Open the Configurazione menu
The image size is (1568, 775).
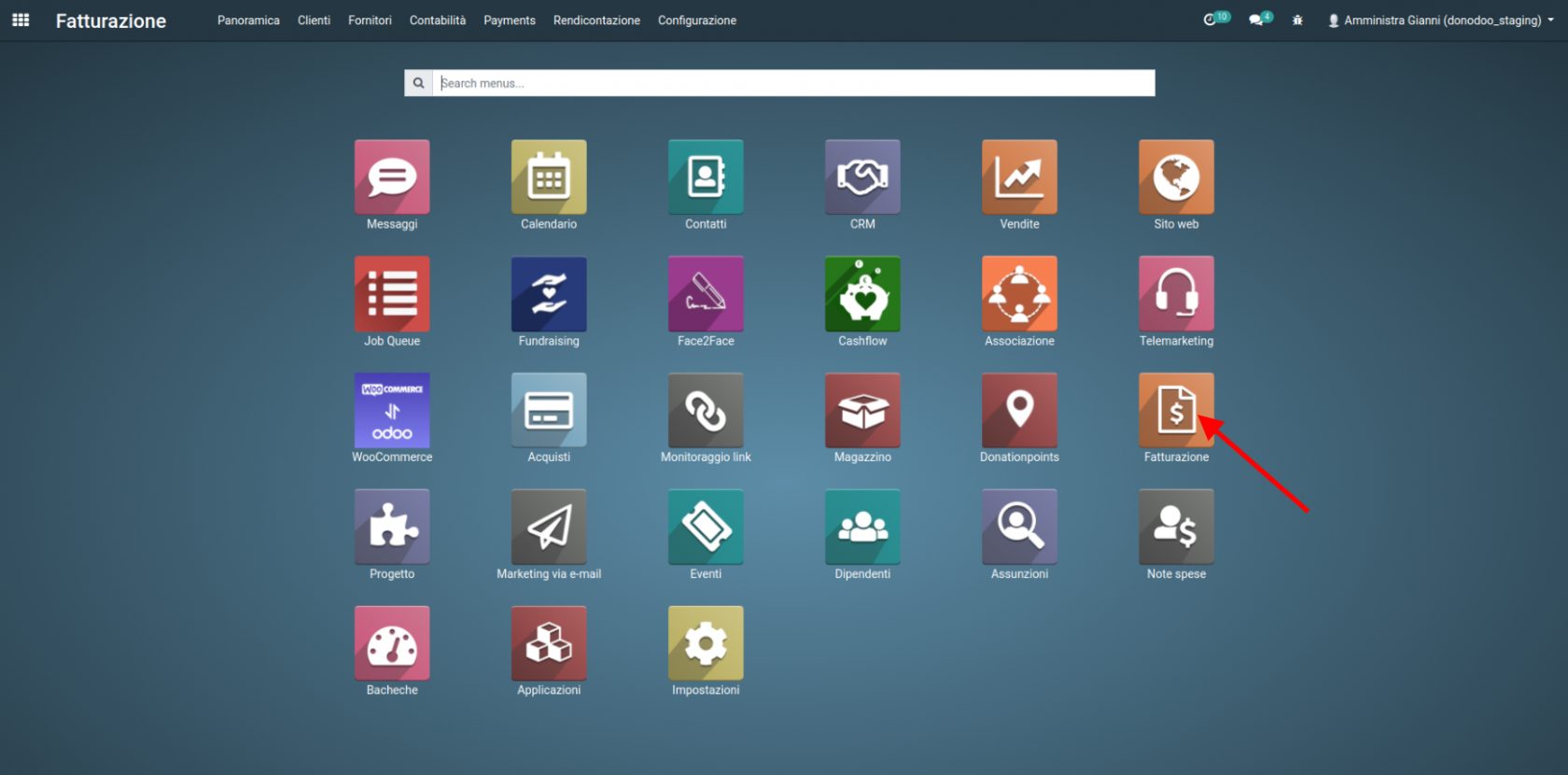click(x=696, y=21)
